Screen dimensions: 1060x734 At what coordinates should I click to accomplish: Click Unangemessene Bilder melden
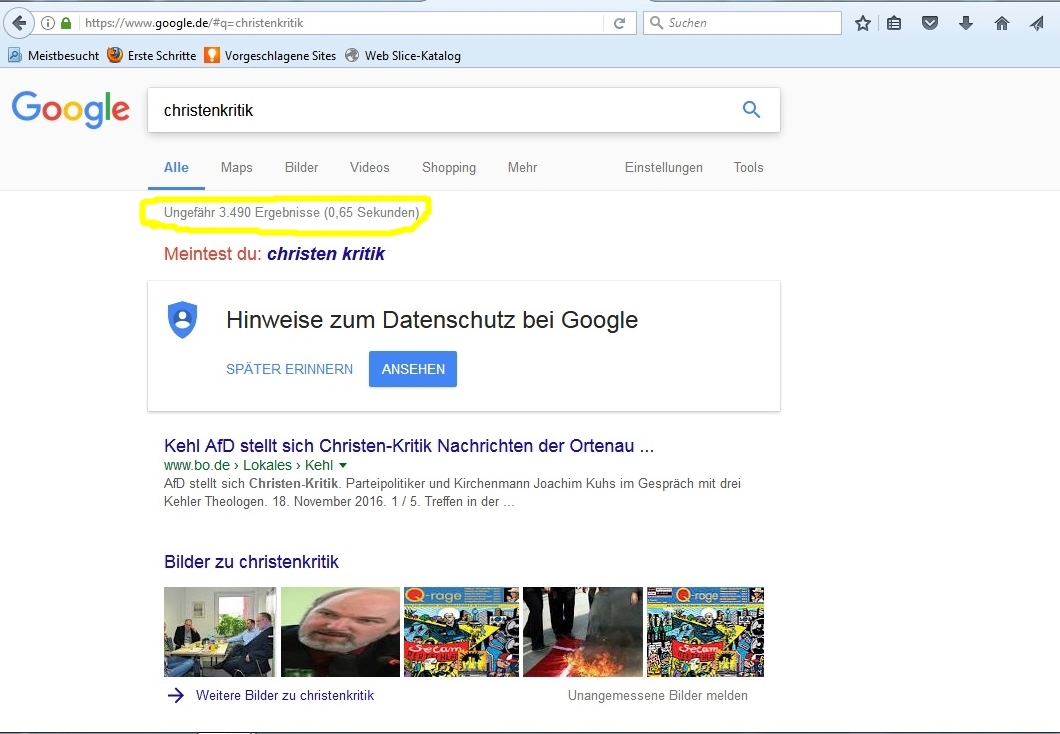tap(658, 695)
